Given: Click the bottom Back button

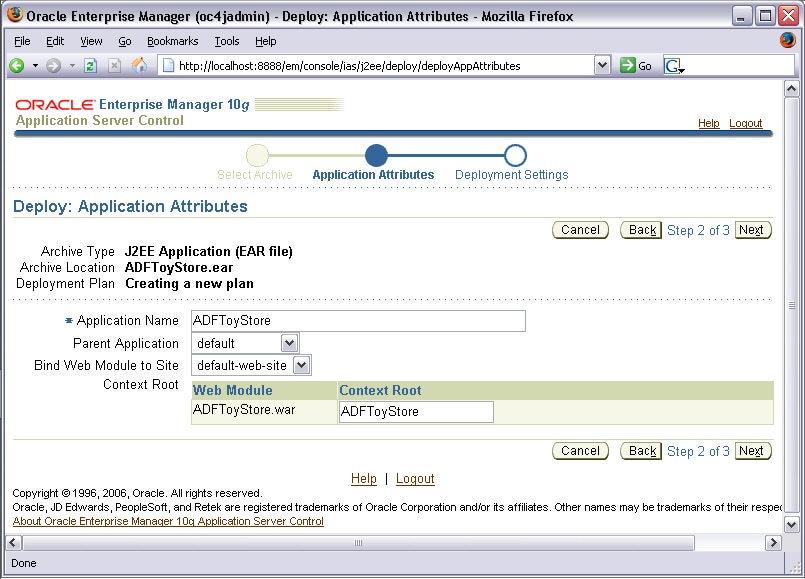Looking at the screenshot, I should click(641, 451).
